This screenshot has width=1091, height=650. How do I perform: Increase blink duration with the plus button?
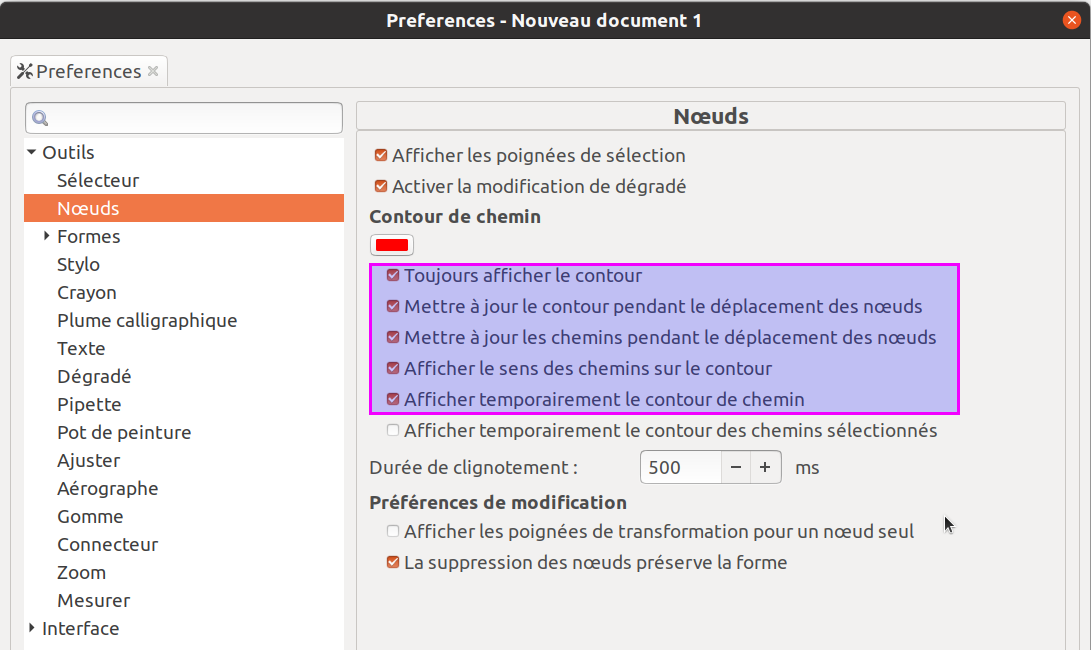tap(765, 467)
